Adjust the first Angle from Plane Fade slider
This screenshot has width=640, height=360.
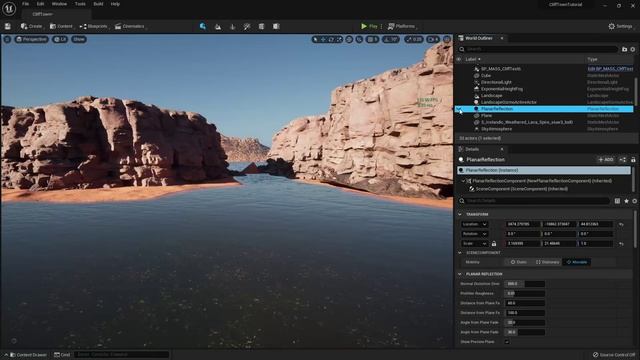point(524,322)
